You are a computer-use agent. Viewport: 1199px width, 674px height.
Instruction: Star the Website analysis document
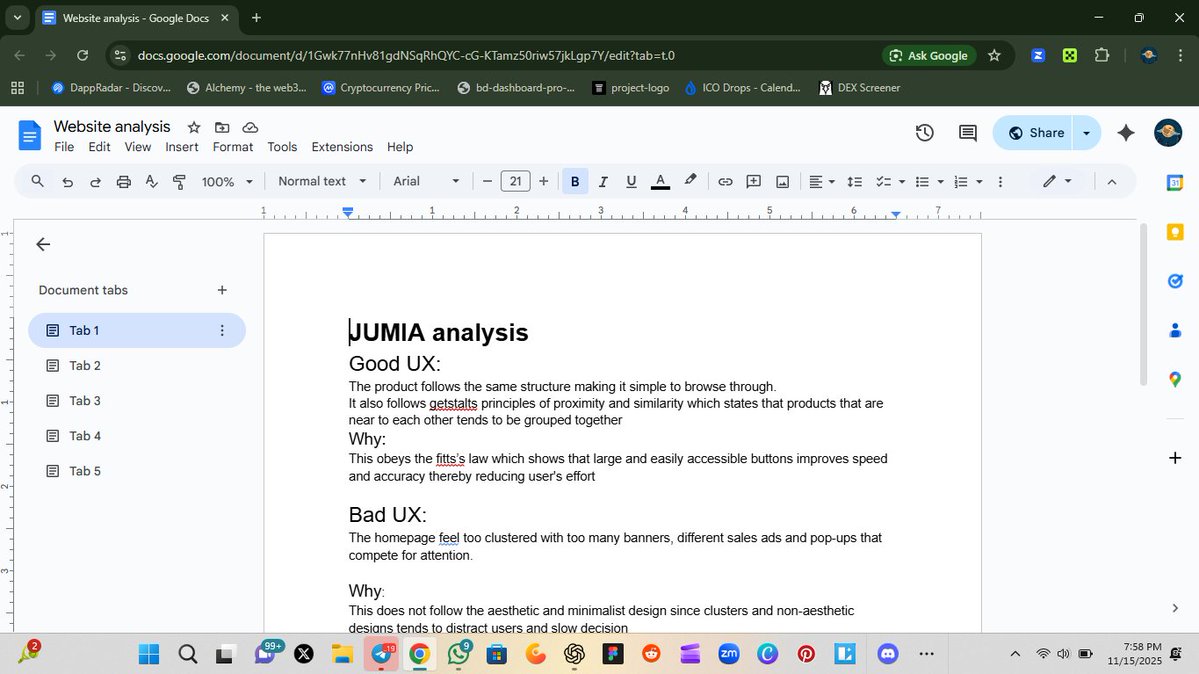point(194,127)
